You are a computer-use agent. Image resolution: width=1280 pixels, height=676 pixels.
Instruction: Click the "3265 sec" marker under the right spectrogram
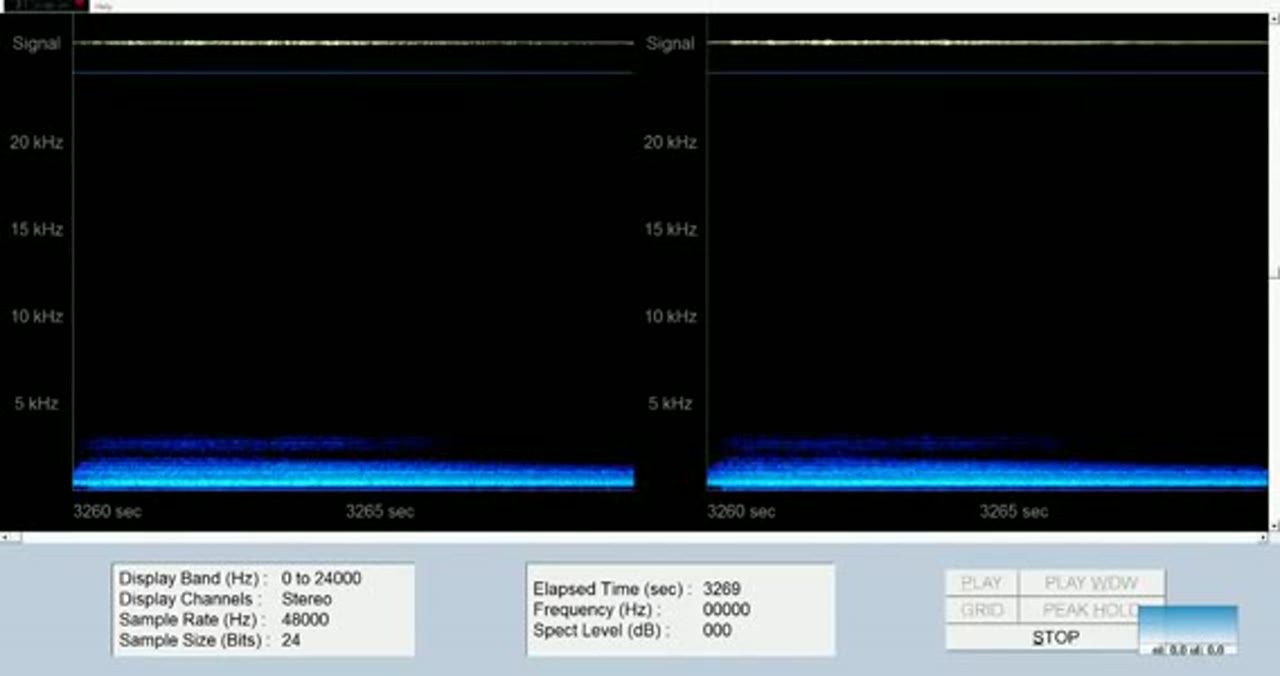click(1014, 511)
